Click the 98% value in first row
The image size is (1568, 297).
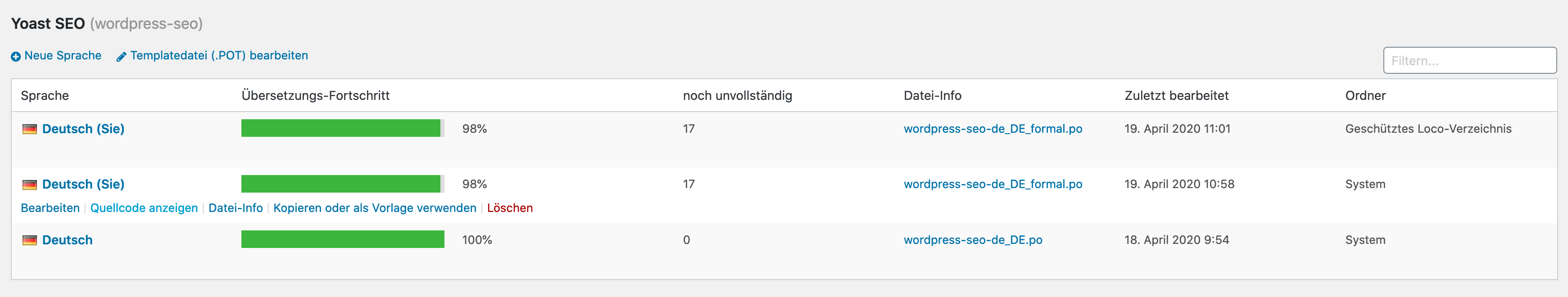pos(475,129)
